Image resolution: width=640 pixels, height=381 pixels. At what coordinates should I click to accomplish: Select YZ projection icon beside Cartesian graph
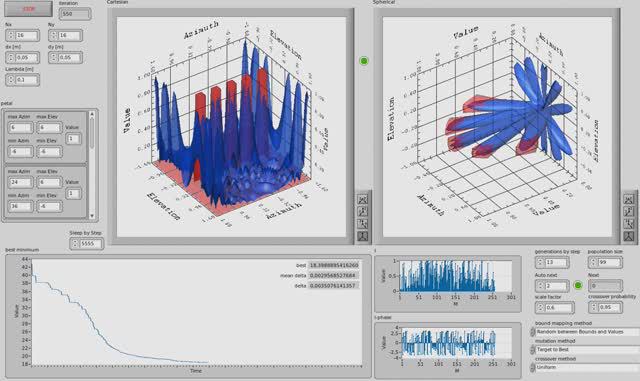(x=362, y=224)
